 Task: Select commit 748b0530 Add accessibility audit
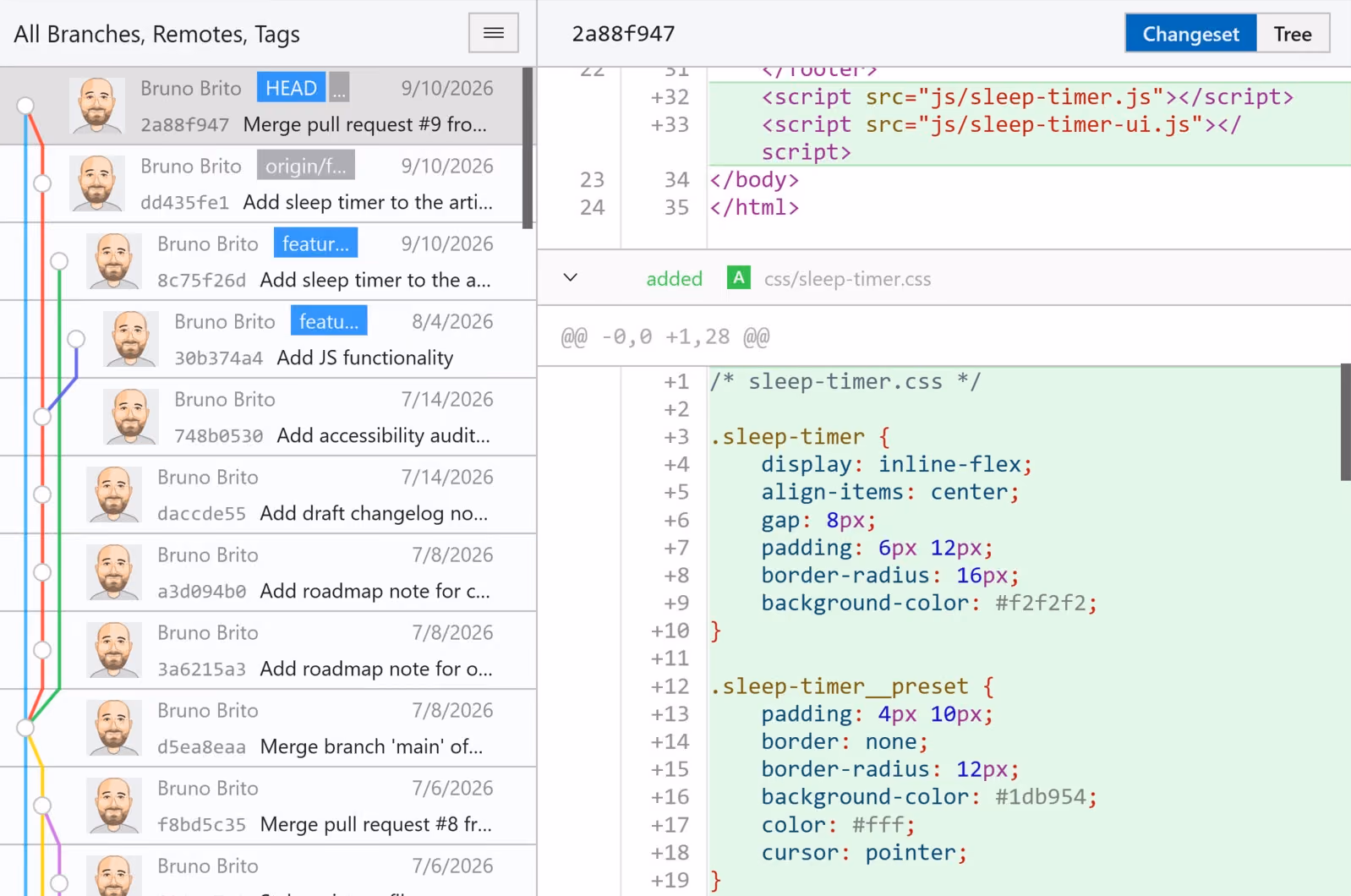(x=268, y=417)
